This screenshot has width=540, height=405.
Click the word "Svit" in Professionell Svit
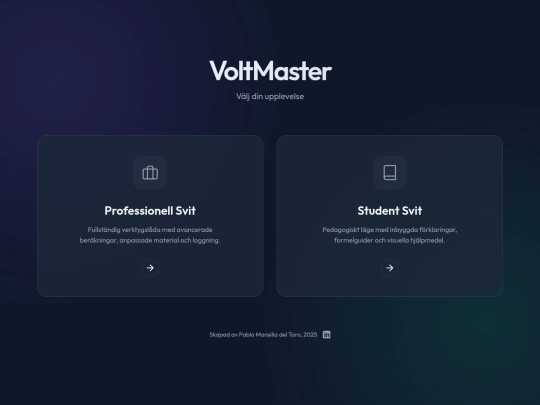tap(186, 211)
